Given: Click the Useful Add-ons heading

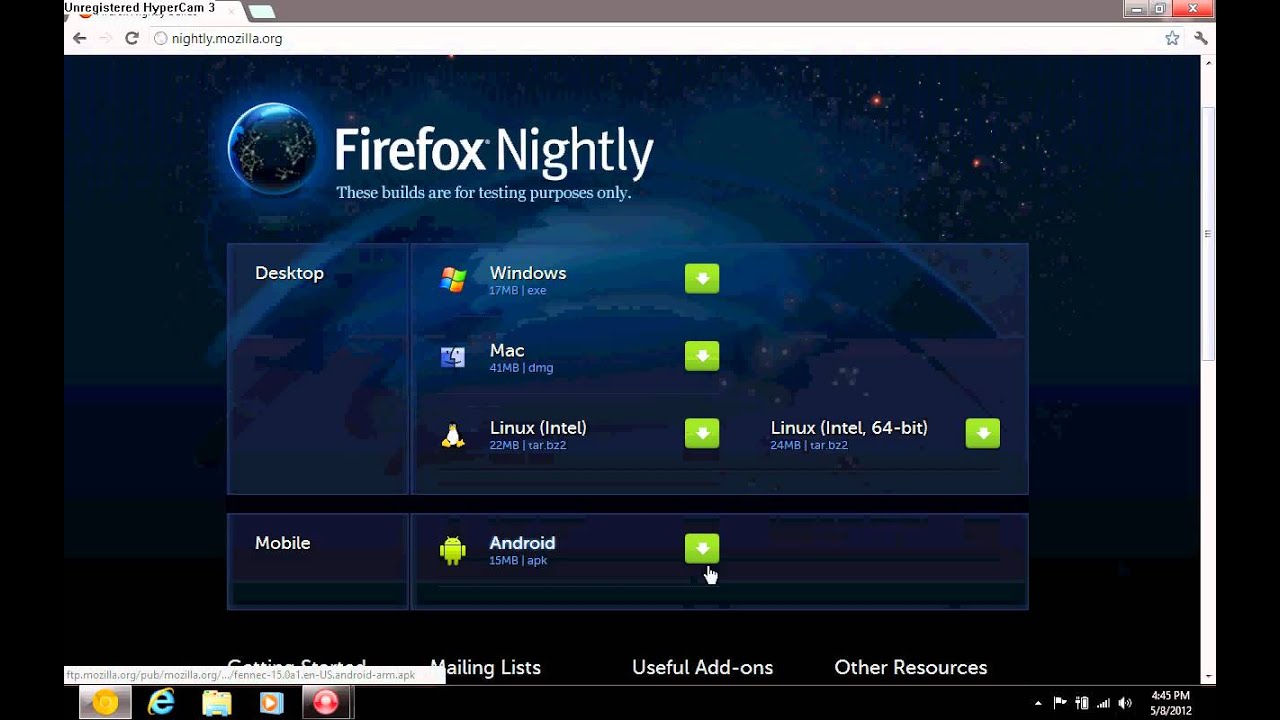Looking at the screenshot, I should point(702,667).
